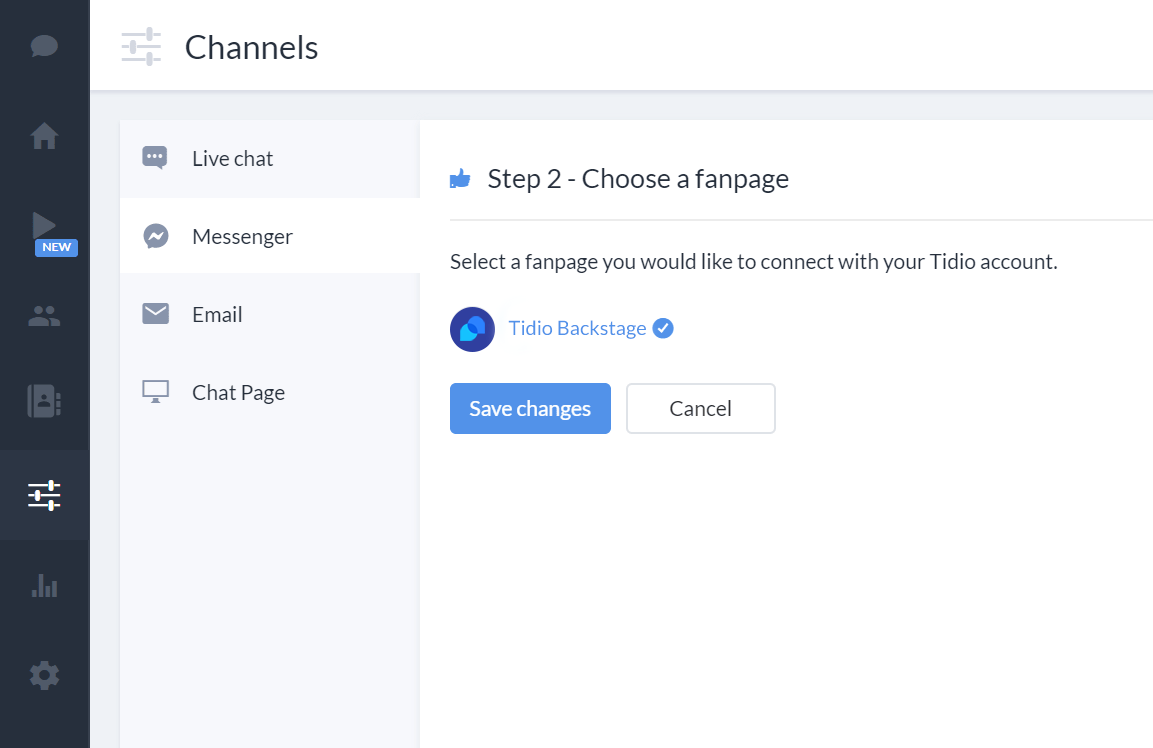Screen dimensions: 1153x748
Task: Switch to the Chat Page channel
Action: (270, 392)
